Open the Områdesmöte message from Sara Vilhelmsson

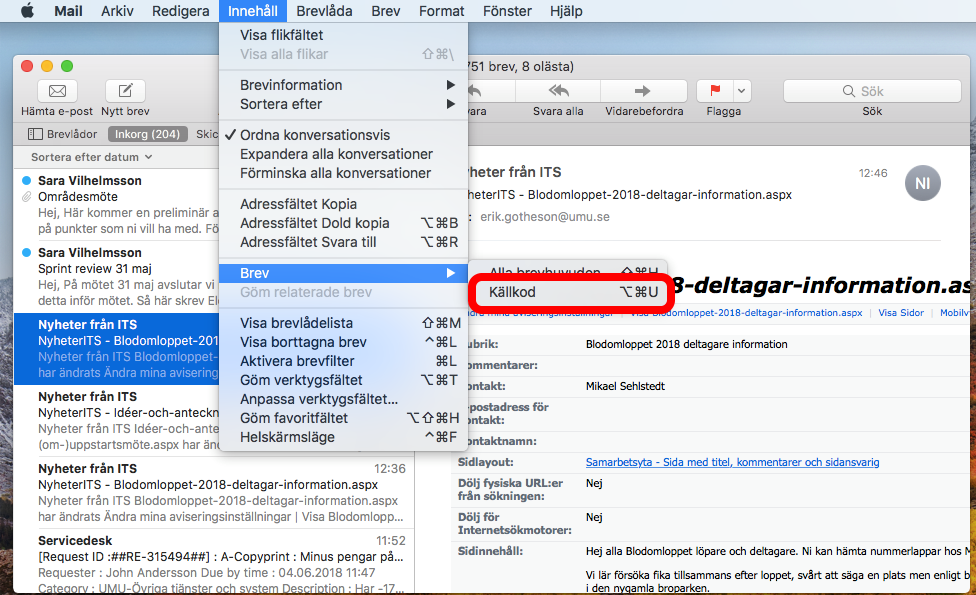point(117,205)
